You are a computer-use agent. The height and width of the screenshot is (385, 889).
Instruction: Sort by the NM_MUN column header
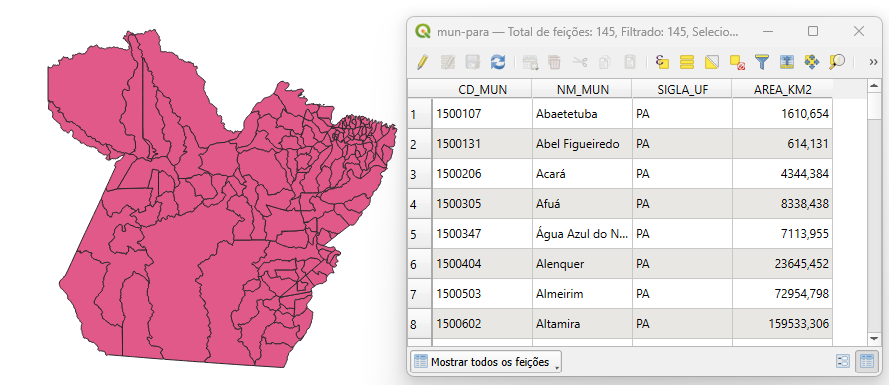coord(582,89)
